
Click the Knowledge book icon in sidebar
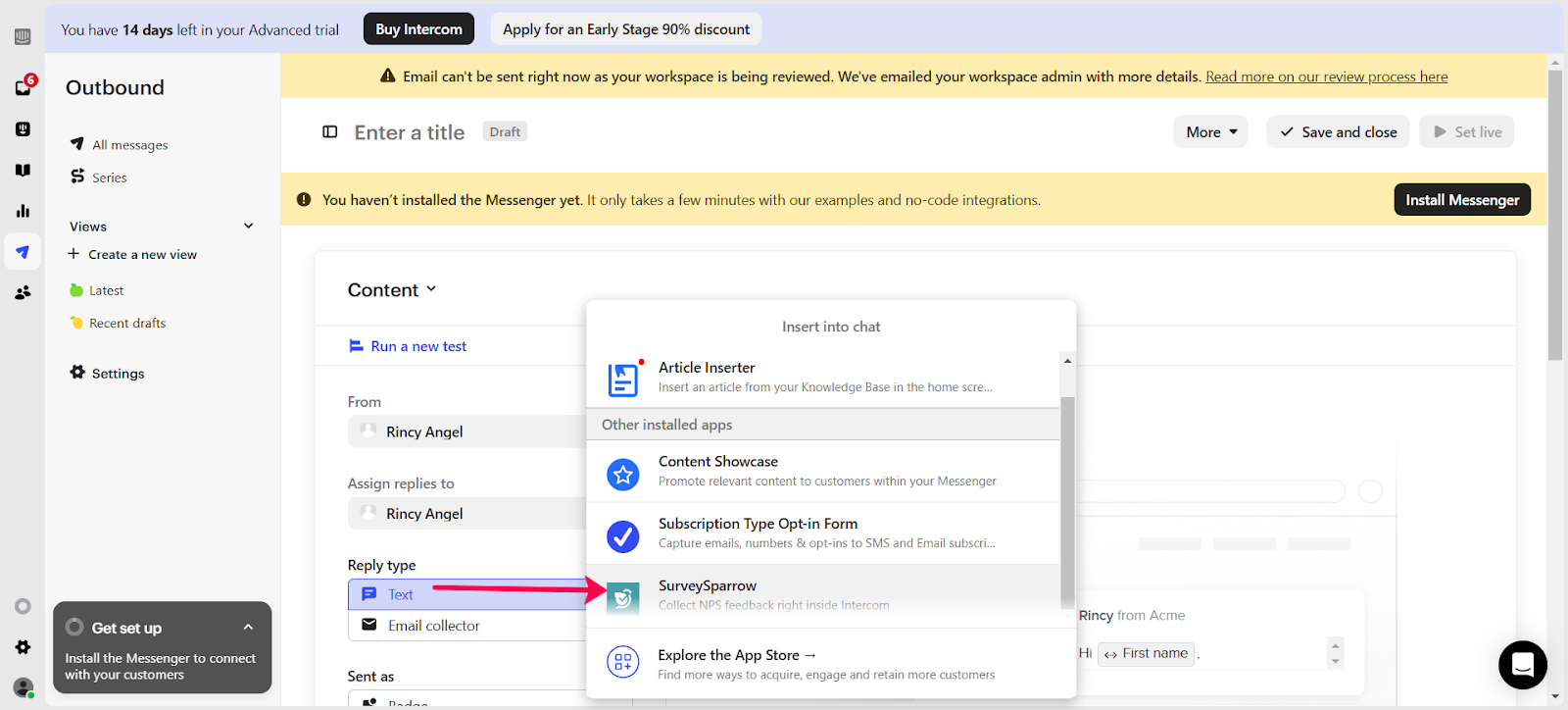[x=23, y=170]
